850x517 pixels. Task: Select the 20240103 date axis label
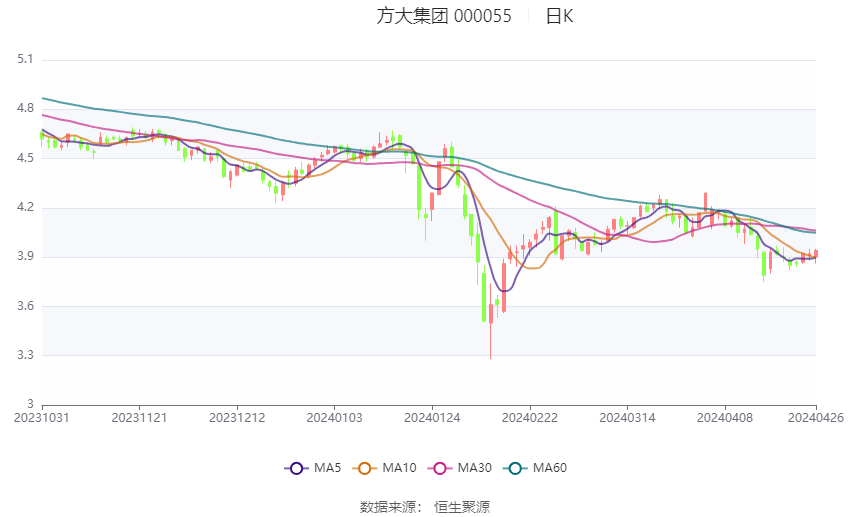point(334,418)
